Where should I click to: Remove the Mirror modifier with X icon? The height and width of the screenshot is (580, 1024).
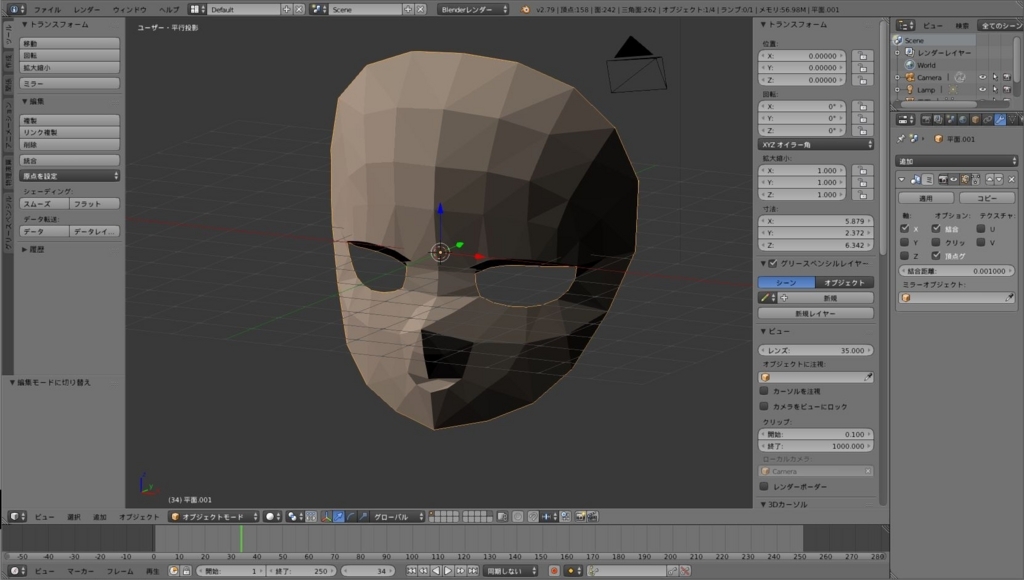pyautogui.click(x=1011, y=179)
